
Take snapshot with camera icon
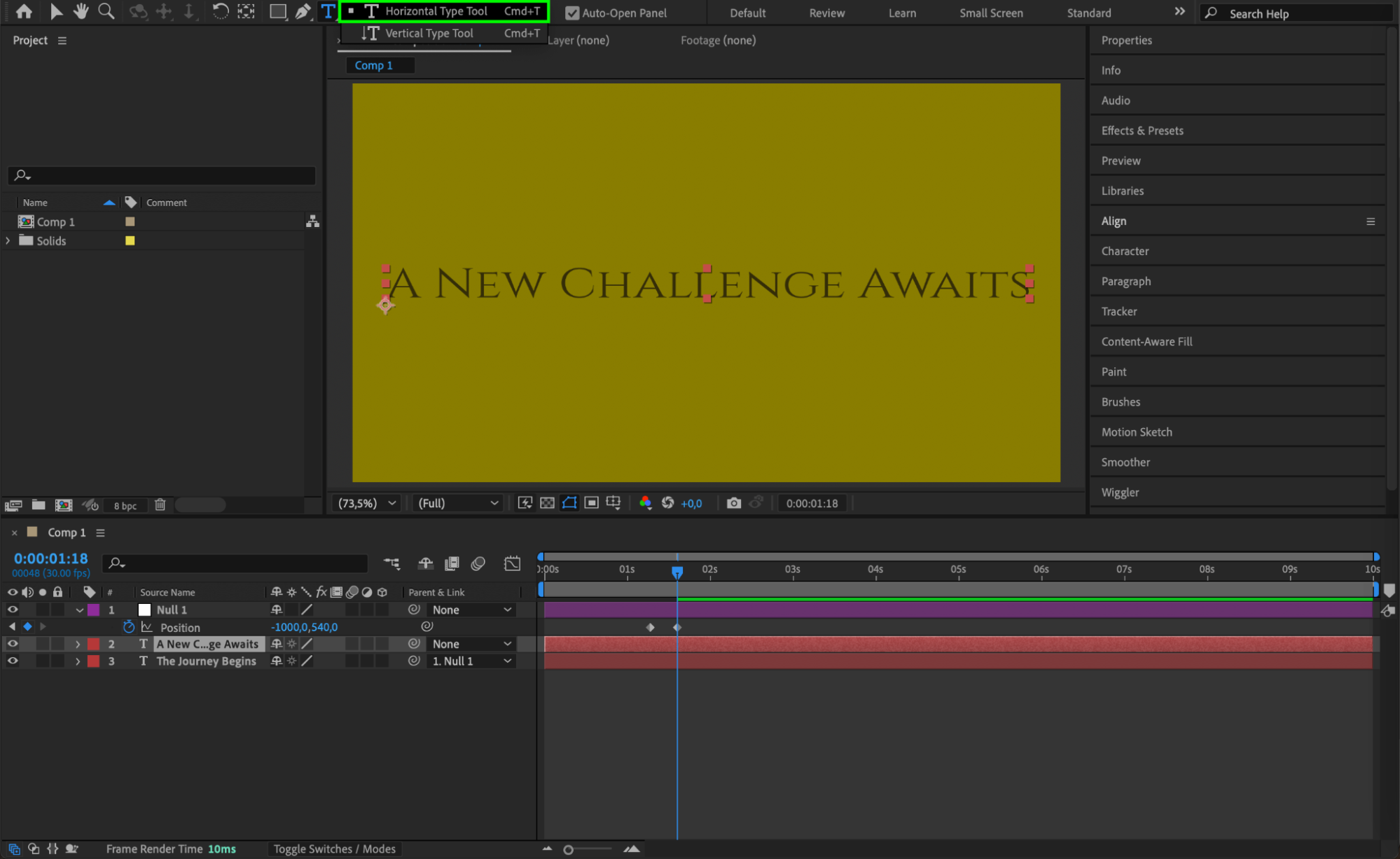tap(733, 503)
